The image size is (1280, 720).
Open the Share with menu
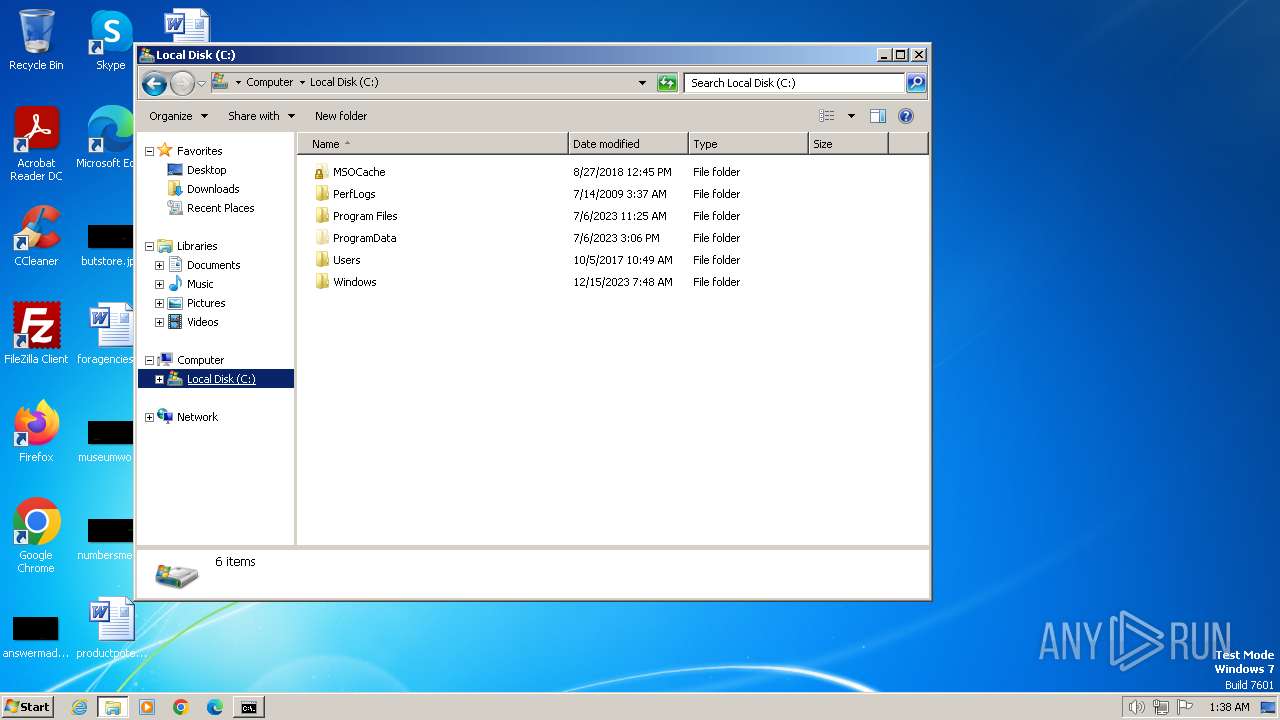click(261, 116)
